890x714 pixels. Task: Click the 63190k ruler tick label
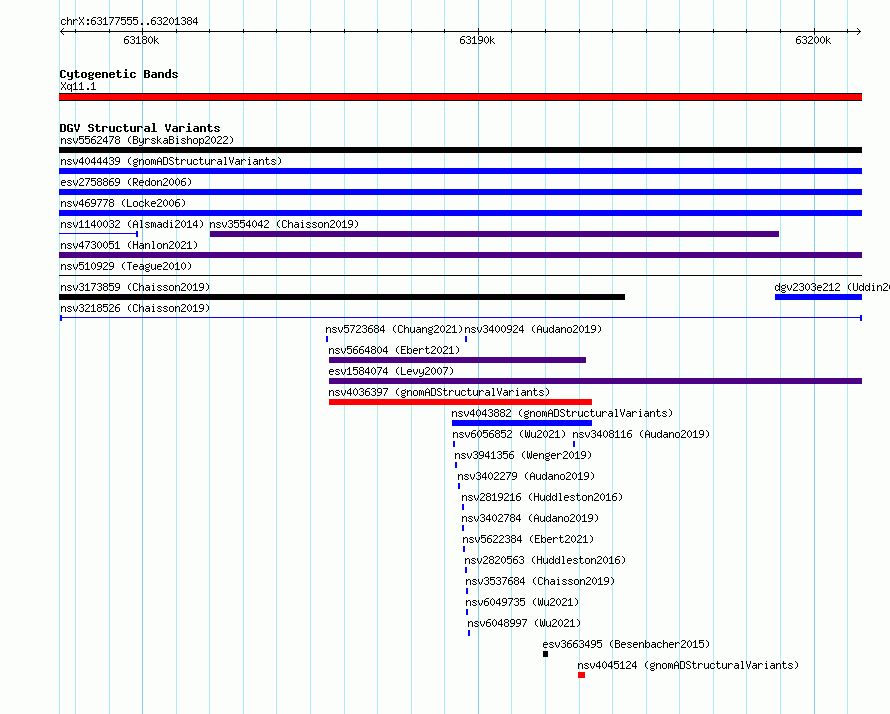(x=477, y=40)
